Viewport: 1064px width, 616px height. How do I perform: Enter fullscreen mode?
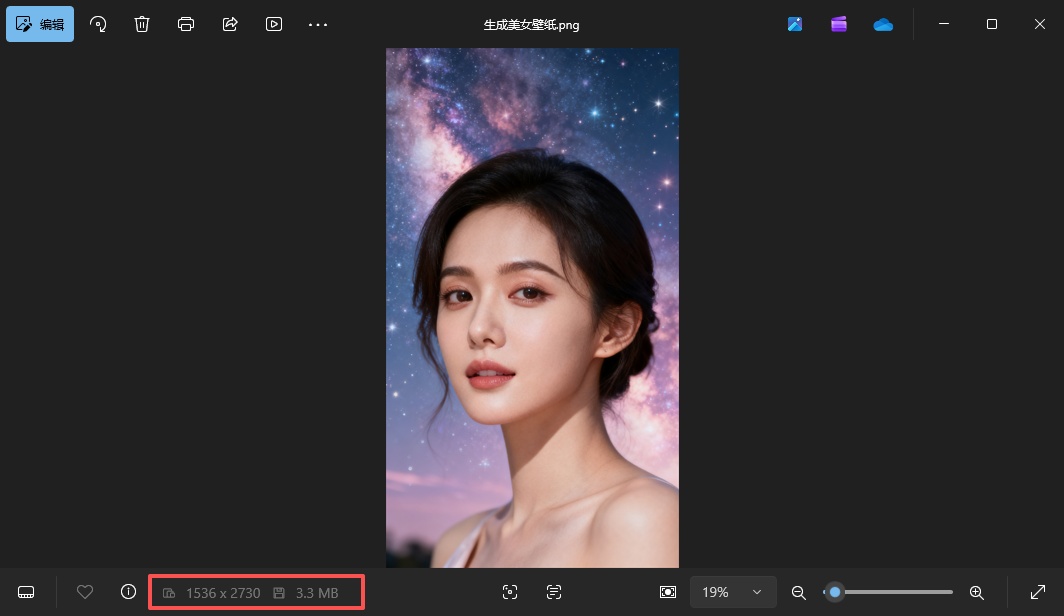pos(1039,592)
